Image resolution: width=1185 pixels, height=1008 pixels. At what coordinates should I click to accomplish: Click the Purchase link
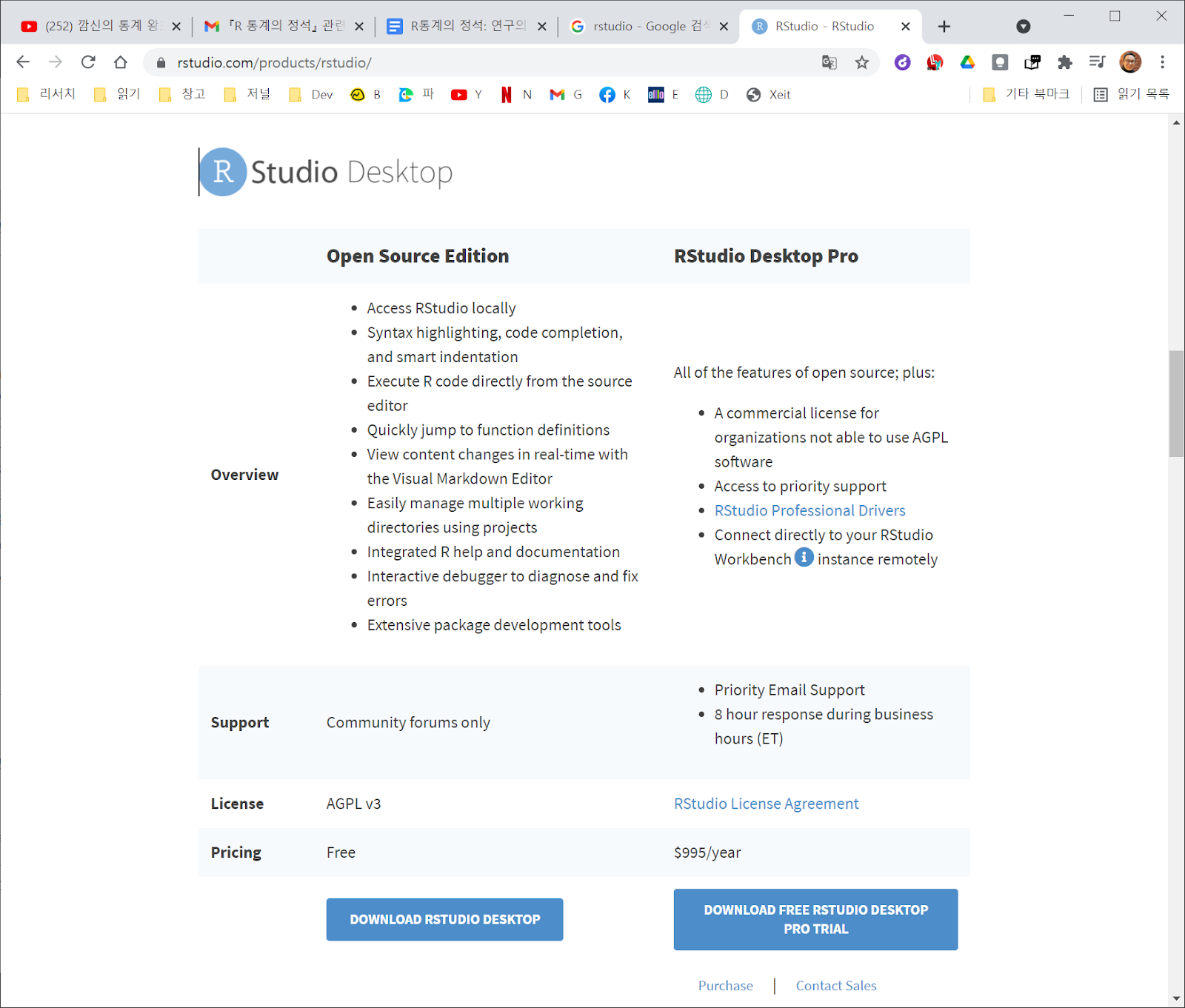(725, 986)
